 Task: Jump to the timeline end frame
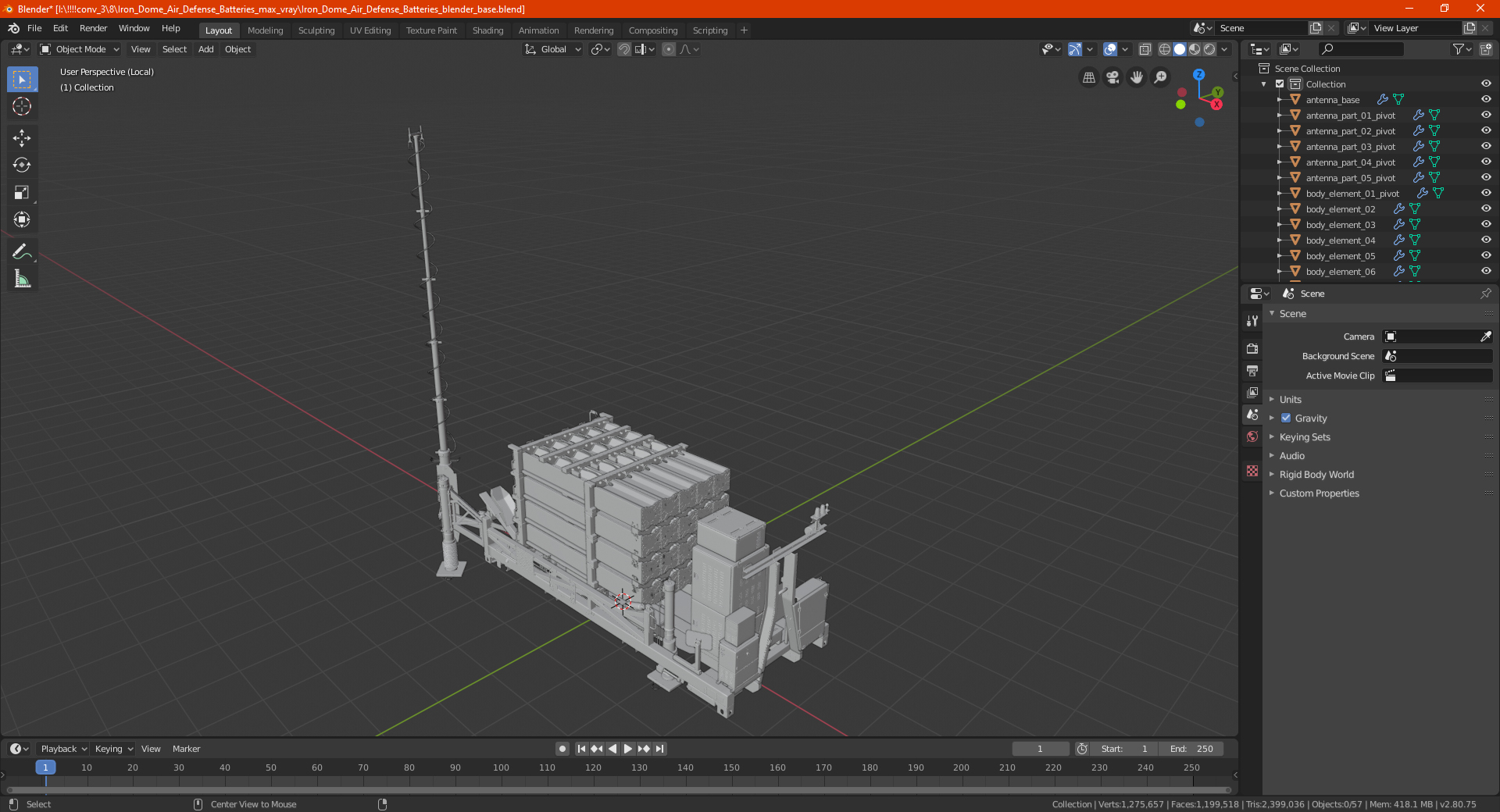pyautogui.click(x=660, y=749)
